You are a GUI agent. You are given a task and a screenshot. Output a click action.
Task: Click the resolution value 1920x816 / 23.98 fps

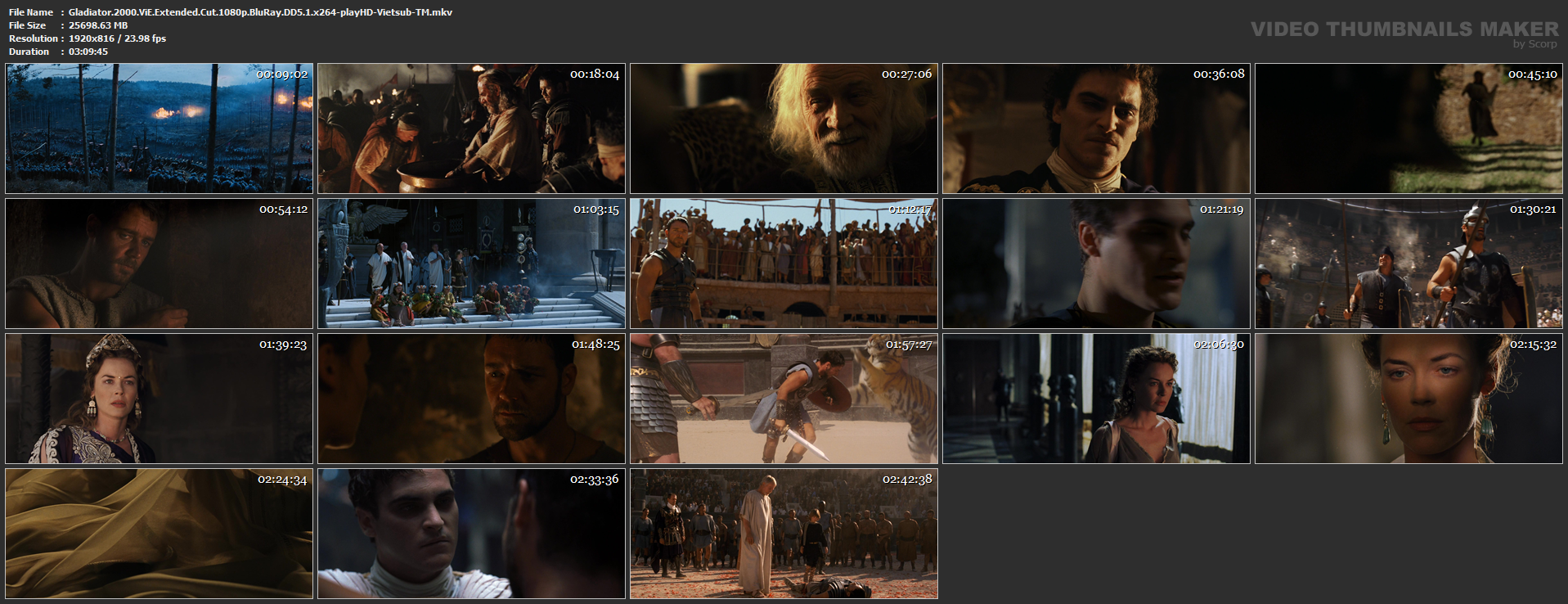pos(117,38)
